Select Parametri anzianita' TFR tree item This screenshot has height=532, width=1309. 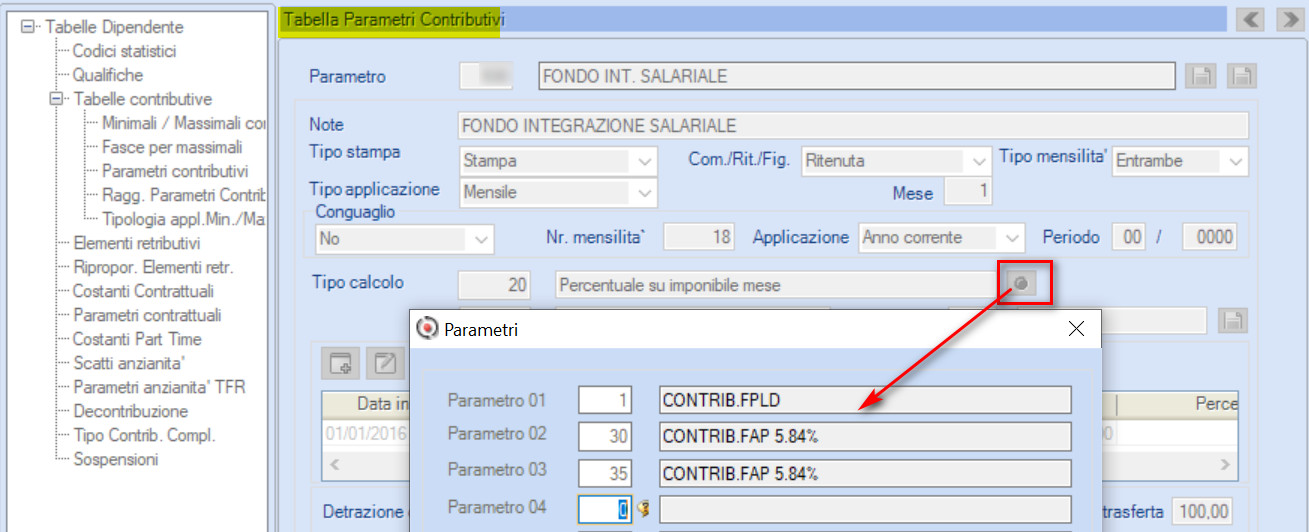coord(159,387)
